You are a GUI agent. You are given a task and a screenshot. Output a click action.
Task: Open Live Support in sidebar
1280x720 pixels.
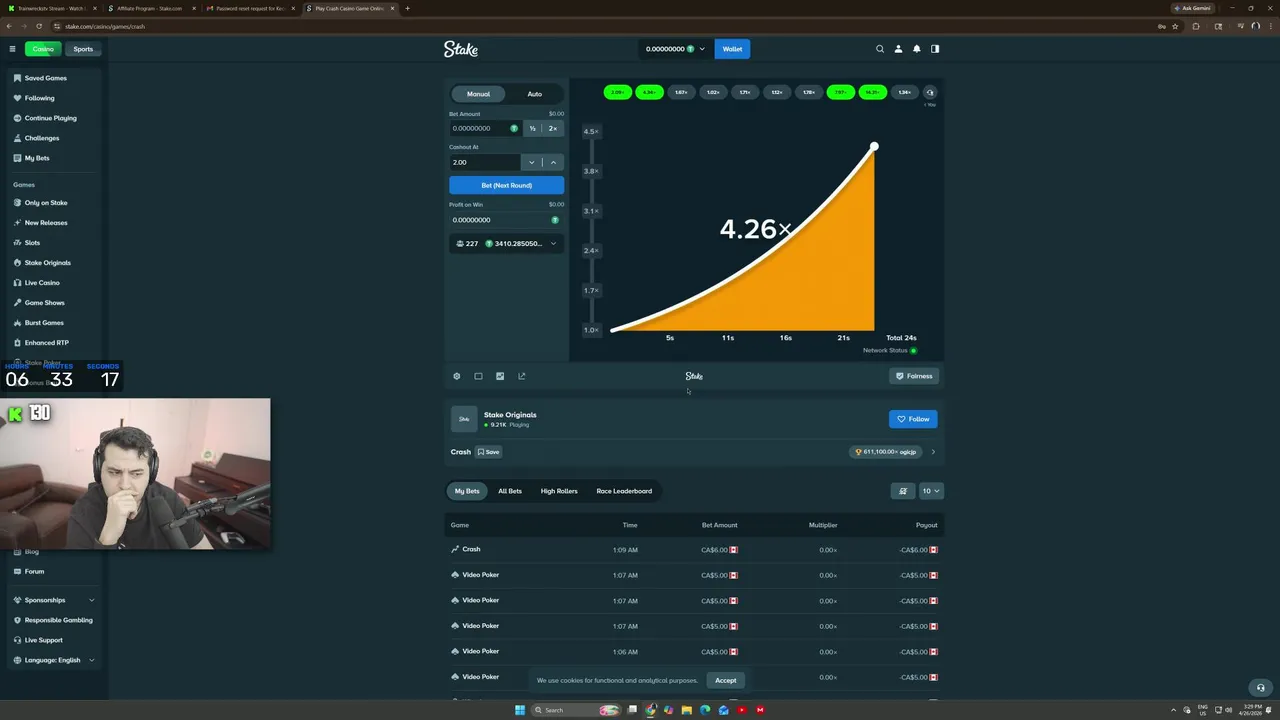click(43, 640)
